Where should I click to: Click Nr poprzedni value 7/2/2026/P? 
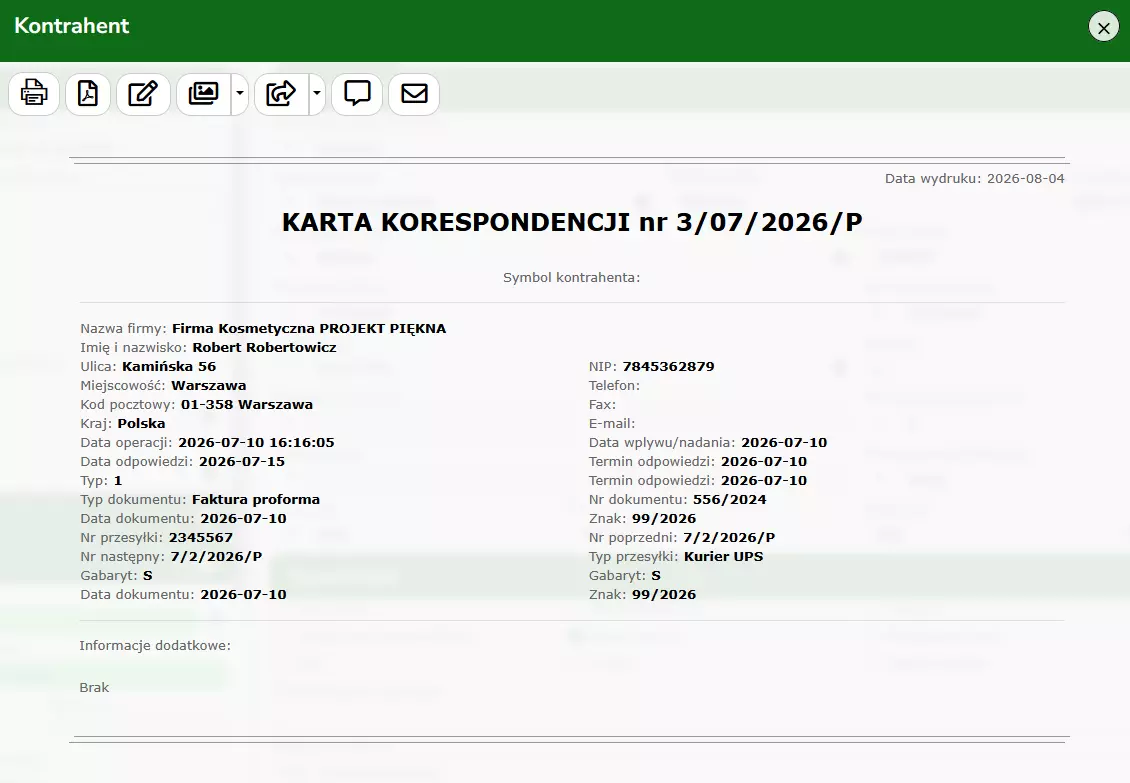point(729,537)
